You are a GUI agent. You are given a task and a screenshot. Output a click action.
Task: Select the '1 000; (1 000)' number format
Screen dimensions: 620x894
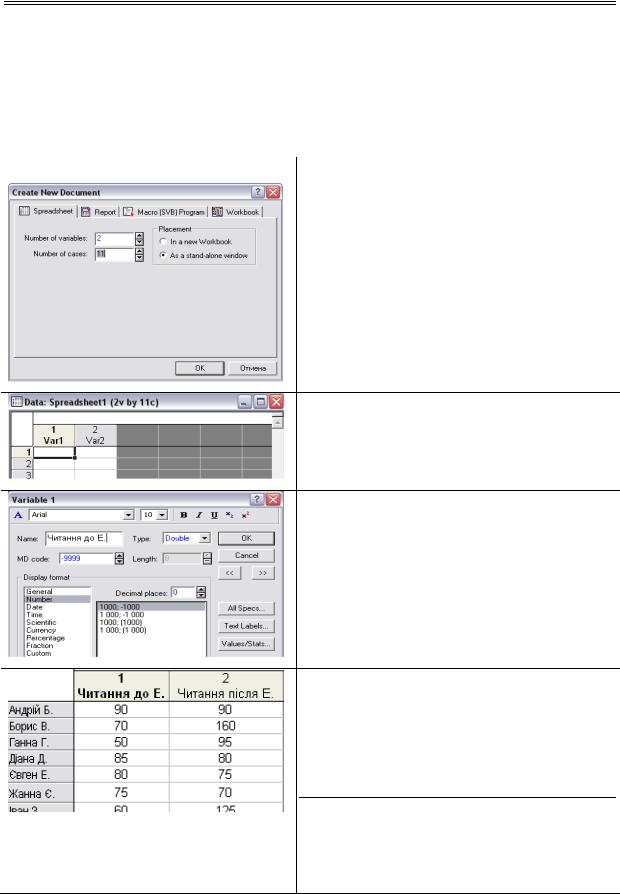pos(151,630)
